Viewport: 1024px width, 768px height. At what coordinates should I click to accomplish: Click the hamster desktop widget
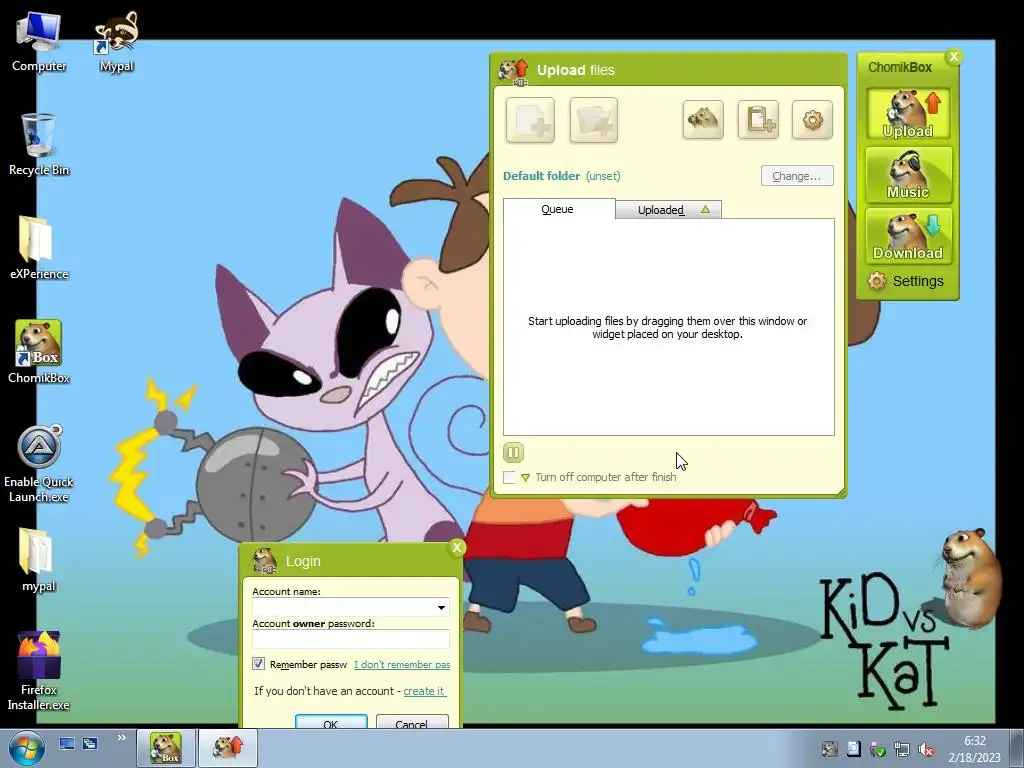point(970,577)
